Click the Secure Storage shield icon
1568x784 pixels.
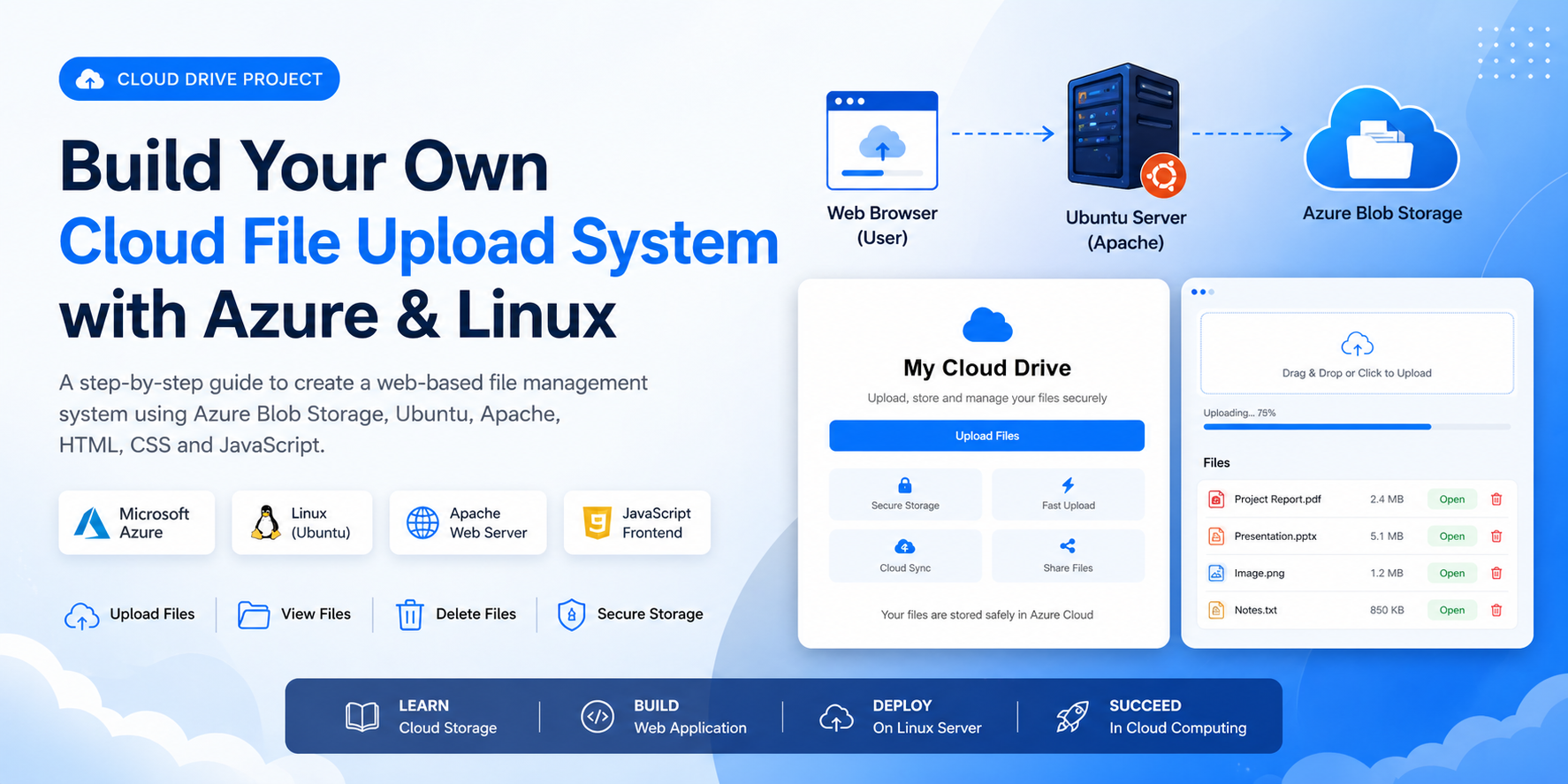point(572,615)
